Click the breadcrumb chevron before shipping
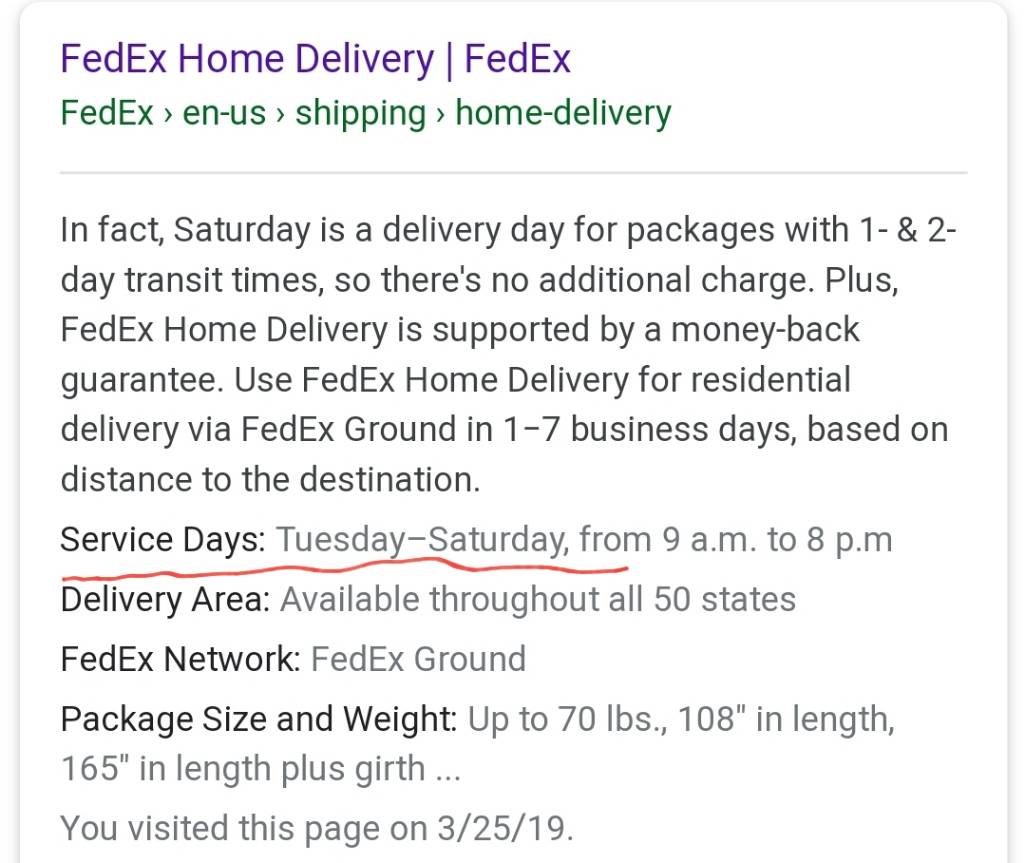The image size is (1024, 863). click(x=281, y=115)
